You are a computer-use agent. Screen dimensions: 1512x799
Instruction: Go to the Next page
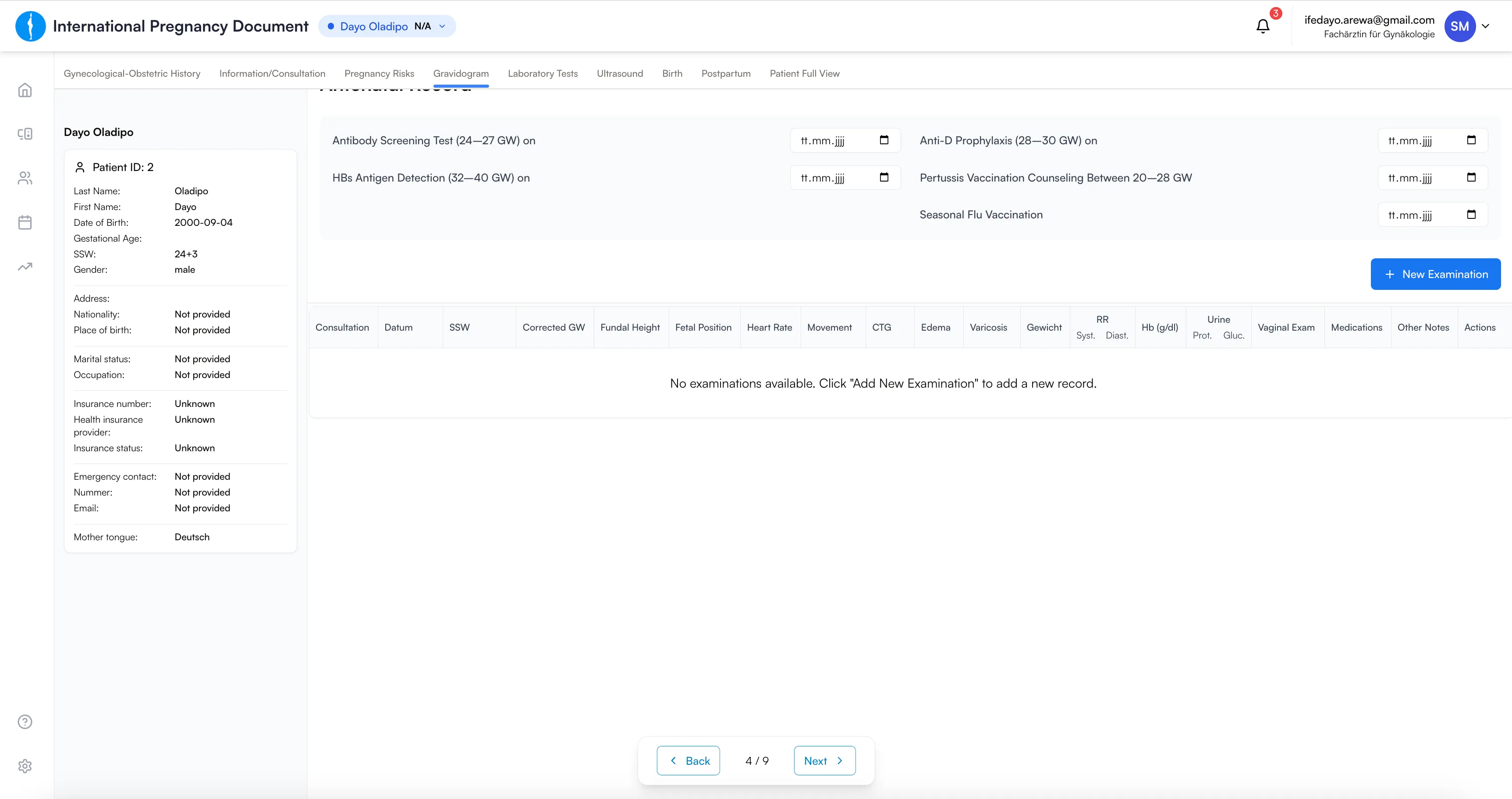[824, 761]
